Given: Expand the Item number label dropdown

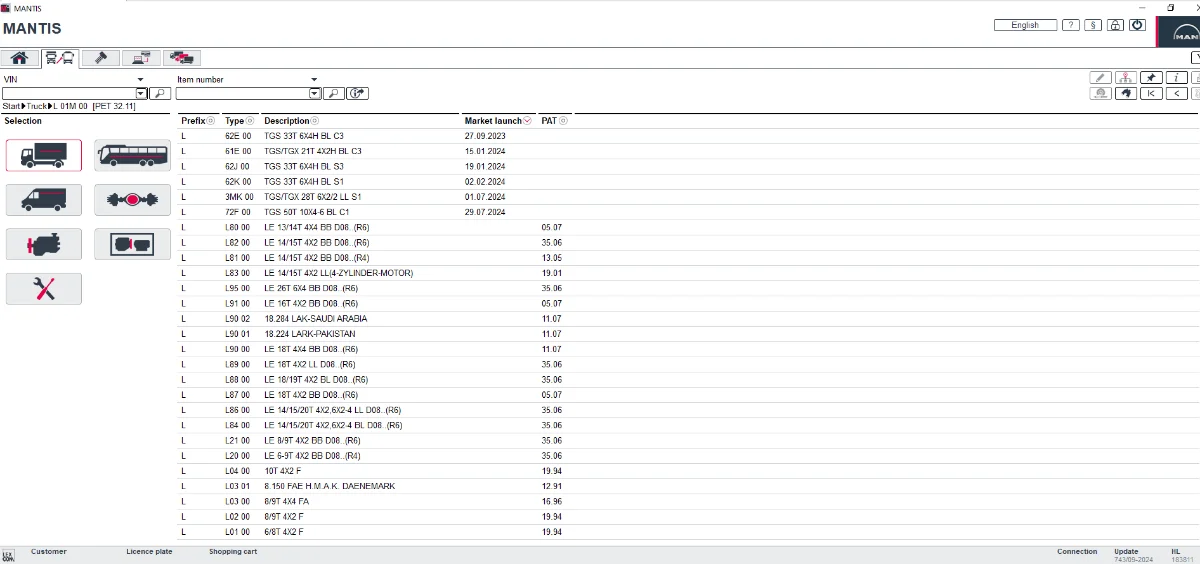Looking at the screenshot, I should (x=314, y=80).
